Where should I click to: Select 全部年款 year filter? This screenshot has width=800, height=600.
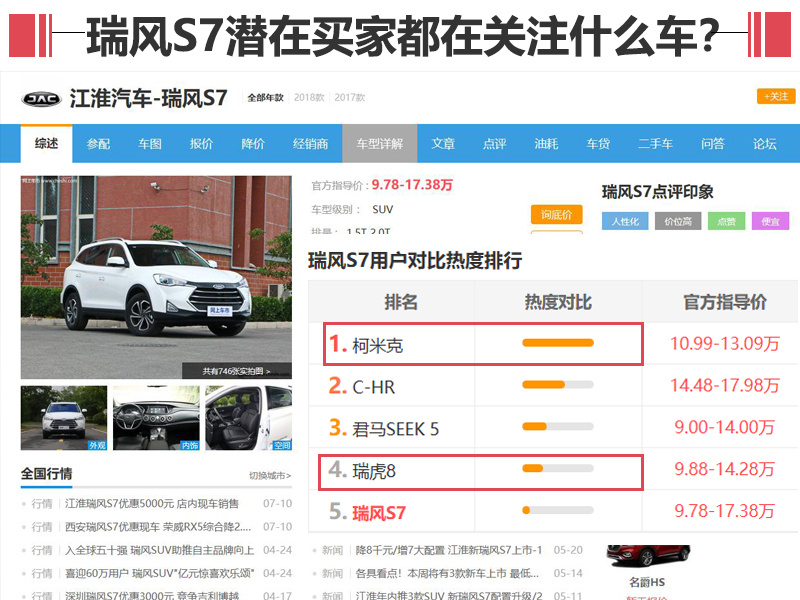[265, 97]
